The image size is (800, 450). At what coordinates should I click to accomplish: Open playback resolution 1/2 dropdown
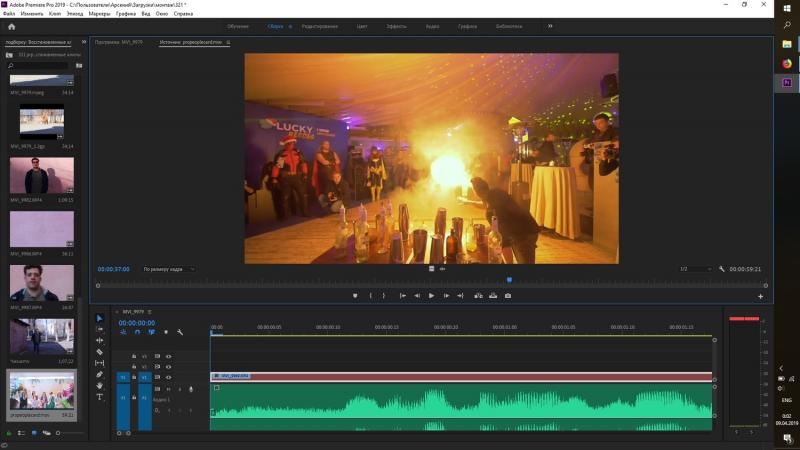[x=695, y=269]
